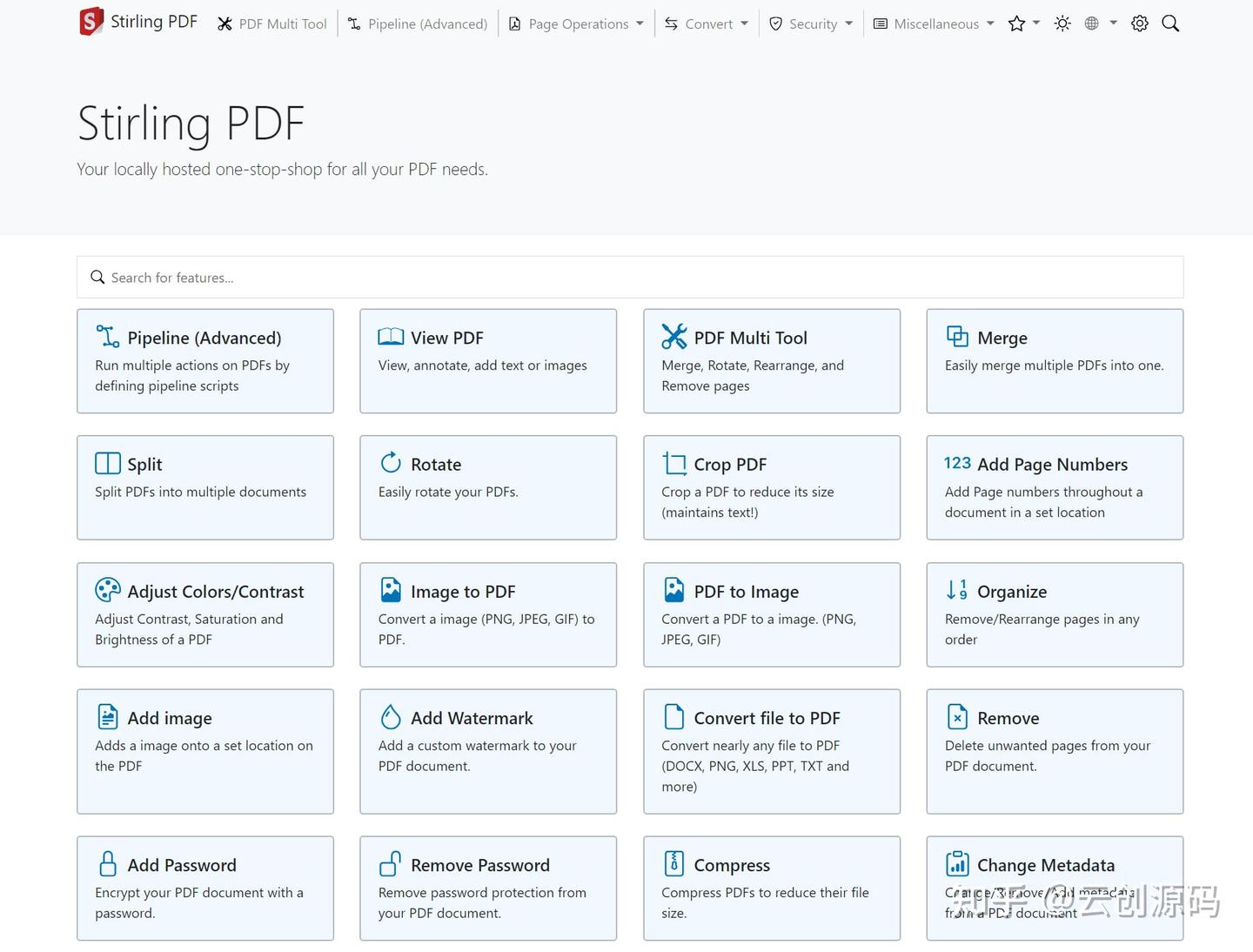Click the Adjust Colors/Contrast palette icon
Viewport: 1253px width, 952px height.
click(x=107, y=590)
